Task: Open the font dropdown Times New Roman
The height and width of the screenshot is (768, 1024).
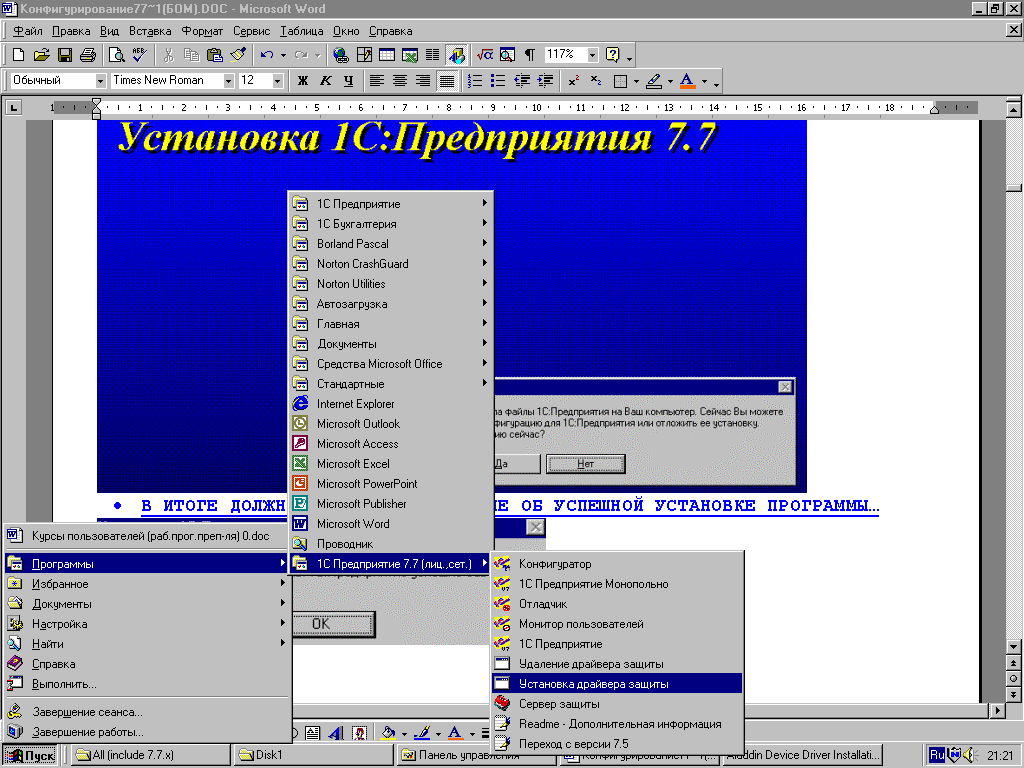Action: coord(228,81)
